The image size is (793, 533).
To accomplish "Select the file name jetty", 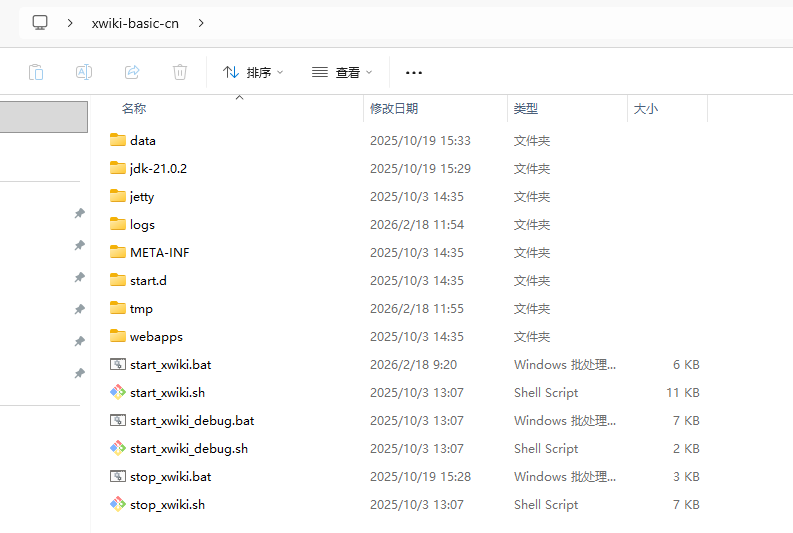I will pyautogui.click(x=142, y=197).
